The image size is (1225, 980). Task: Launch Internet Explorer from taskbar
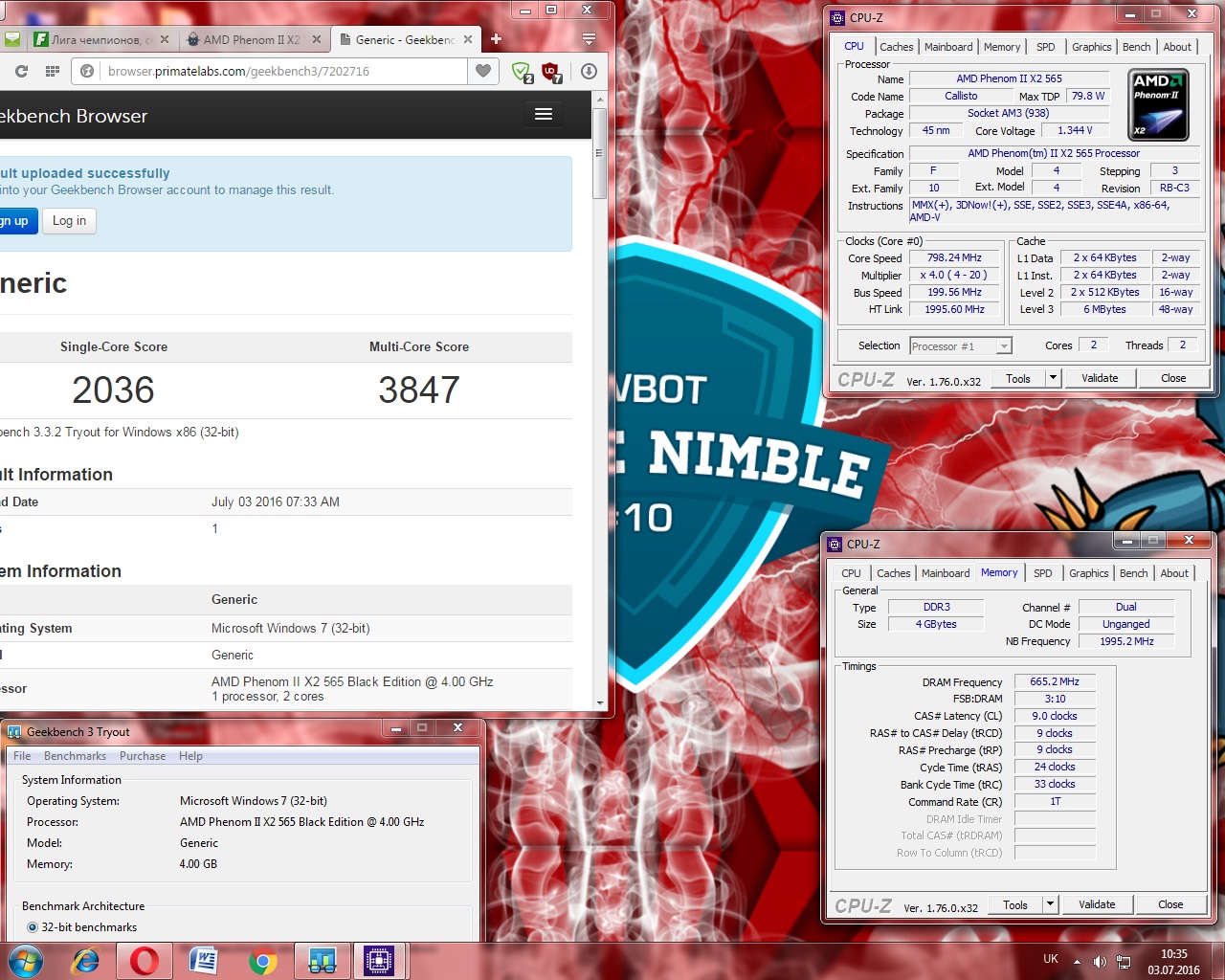[86, 961]
